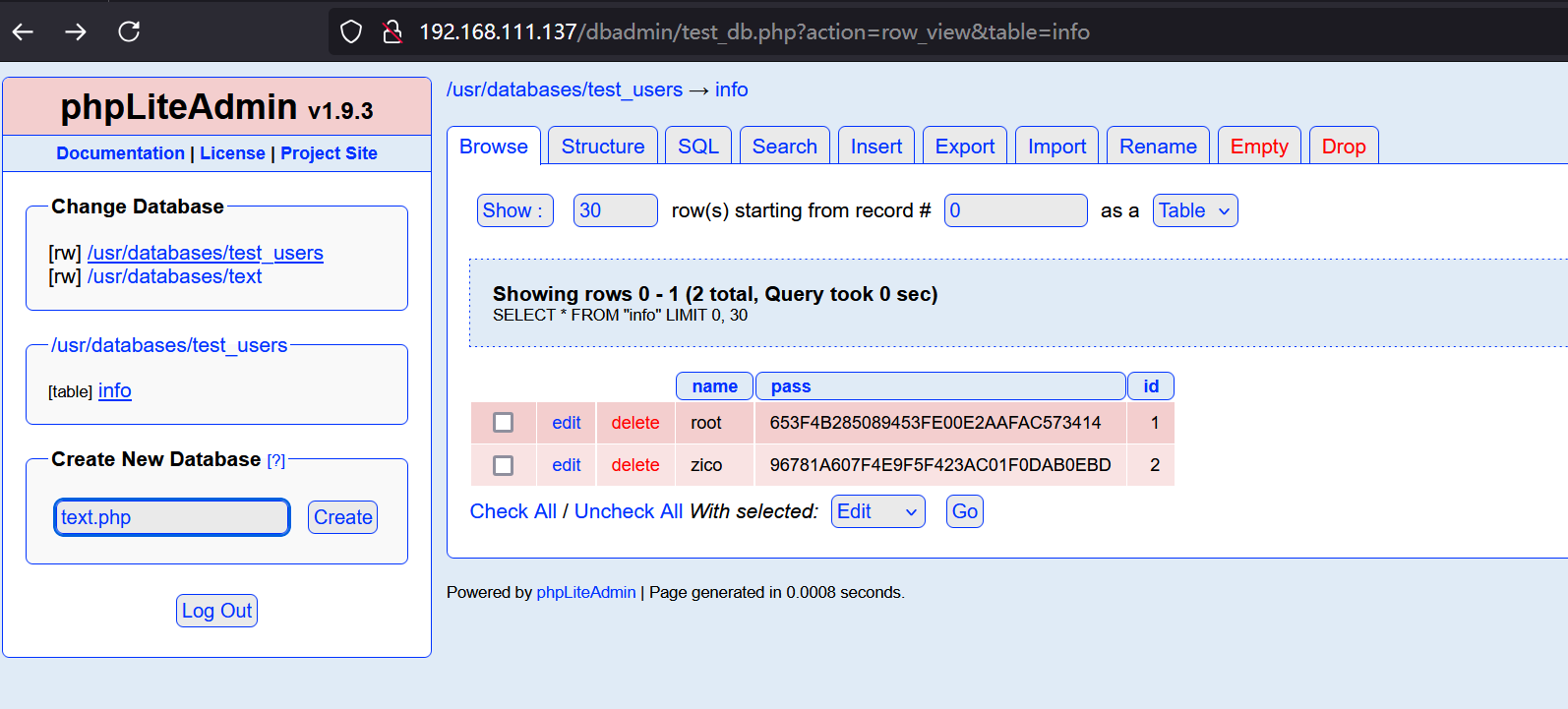The width and height of the screenshot is (1568, 709).
Task: Click the phpLiteAdmin v1.9.3 title
Action: (216, 107)
